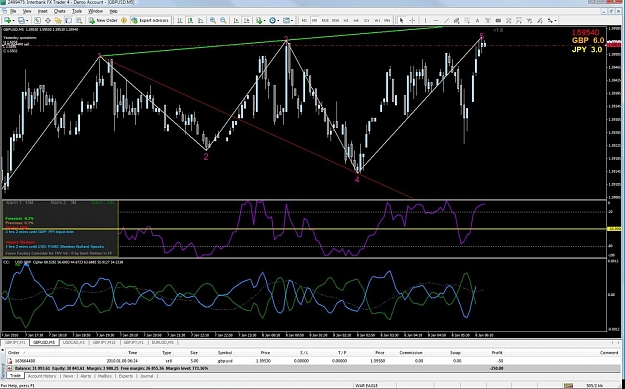This screenshot has height=389, width=625.
Task: Open the Mailbox terminal tab
Action: click(105, 376)
